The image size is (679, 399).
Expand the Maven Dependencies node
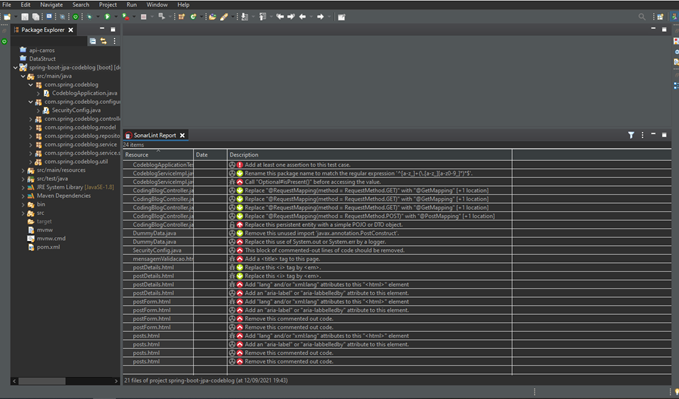23,196
